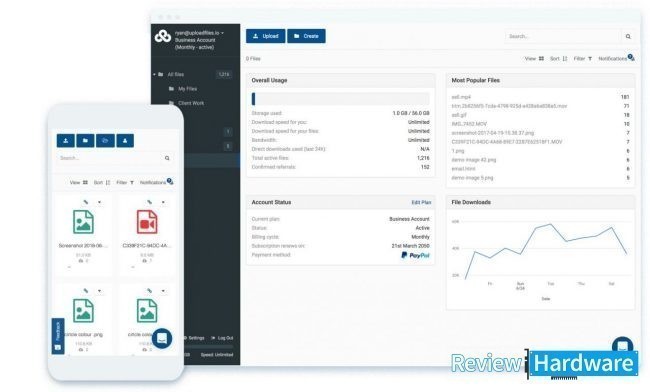Viewport: 650px width, 392px height.
Task: Click the mobile chat bubble icon
Action: point(162,339)
